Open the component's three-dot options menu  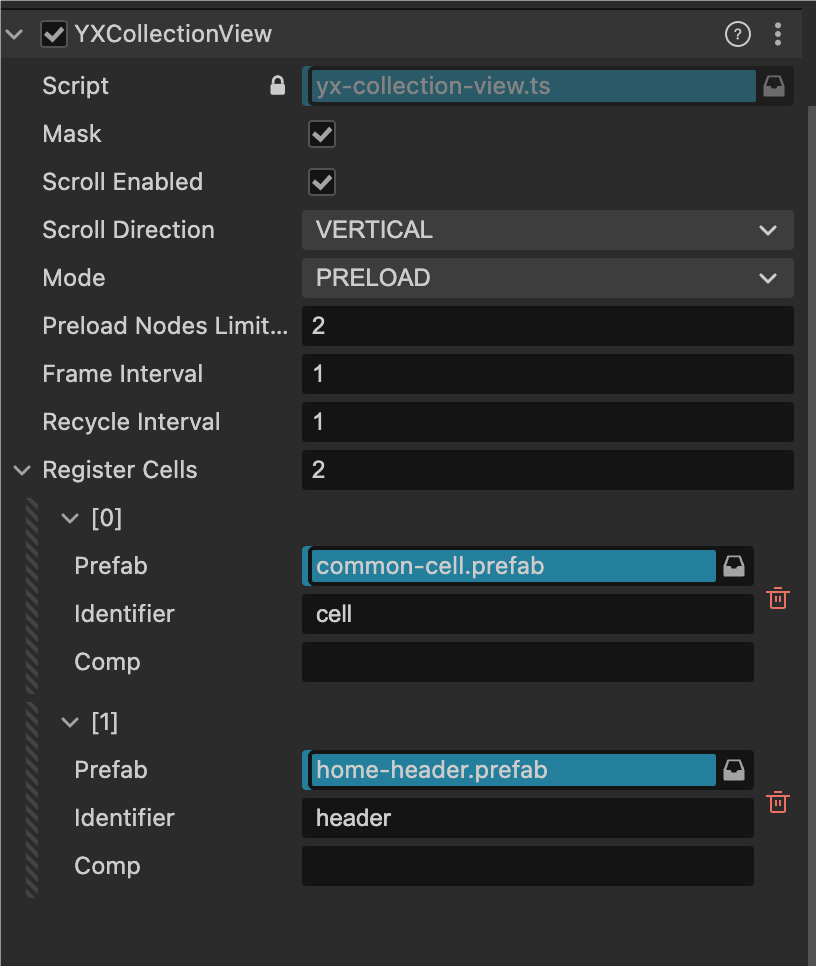click(778, 34)
